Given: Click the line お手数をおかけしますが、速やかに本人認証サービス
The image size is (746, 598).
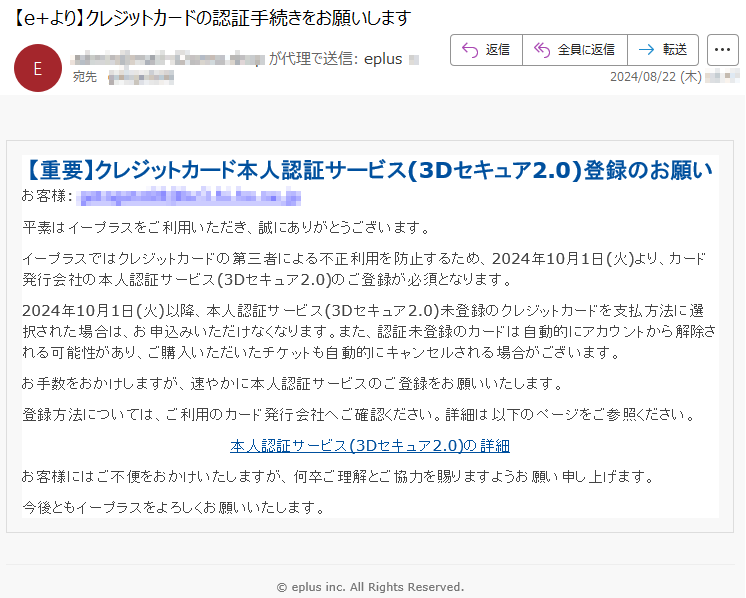Looking at the screenshot, I should 293,383.
